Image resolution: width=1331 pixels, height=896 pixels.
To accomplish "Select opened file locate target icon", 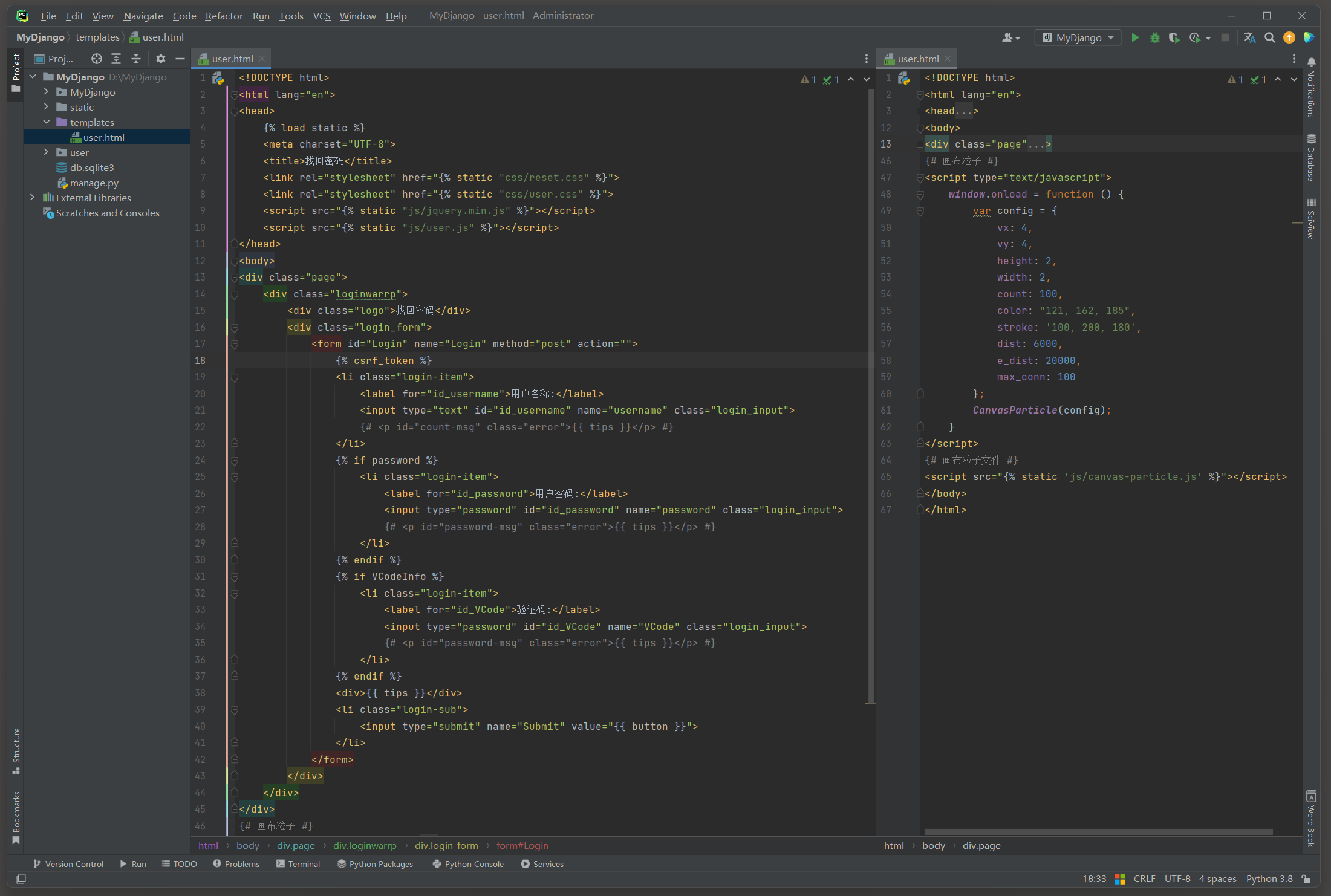I will pyautogui.click(x=97, y=59).
